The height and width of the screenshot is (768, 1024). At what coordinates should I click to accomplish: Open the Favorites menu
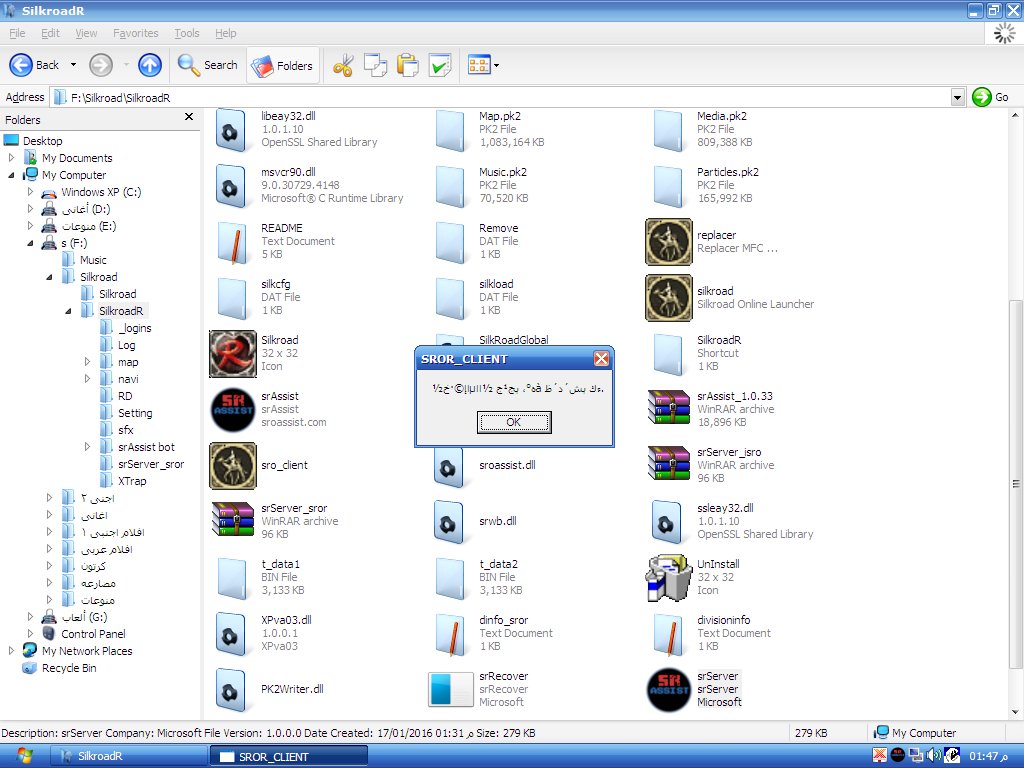pos(135,33)
